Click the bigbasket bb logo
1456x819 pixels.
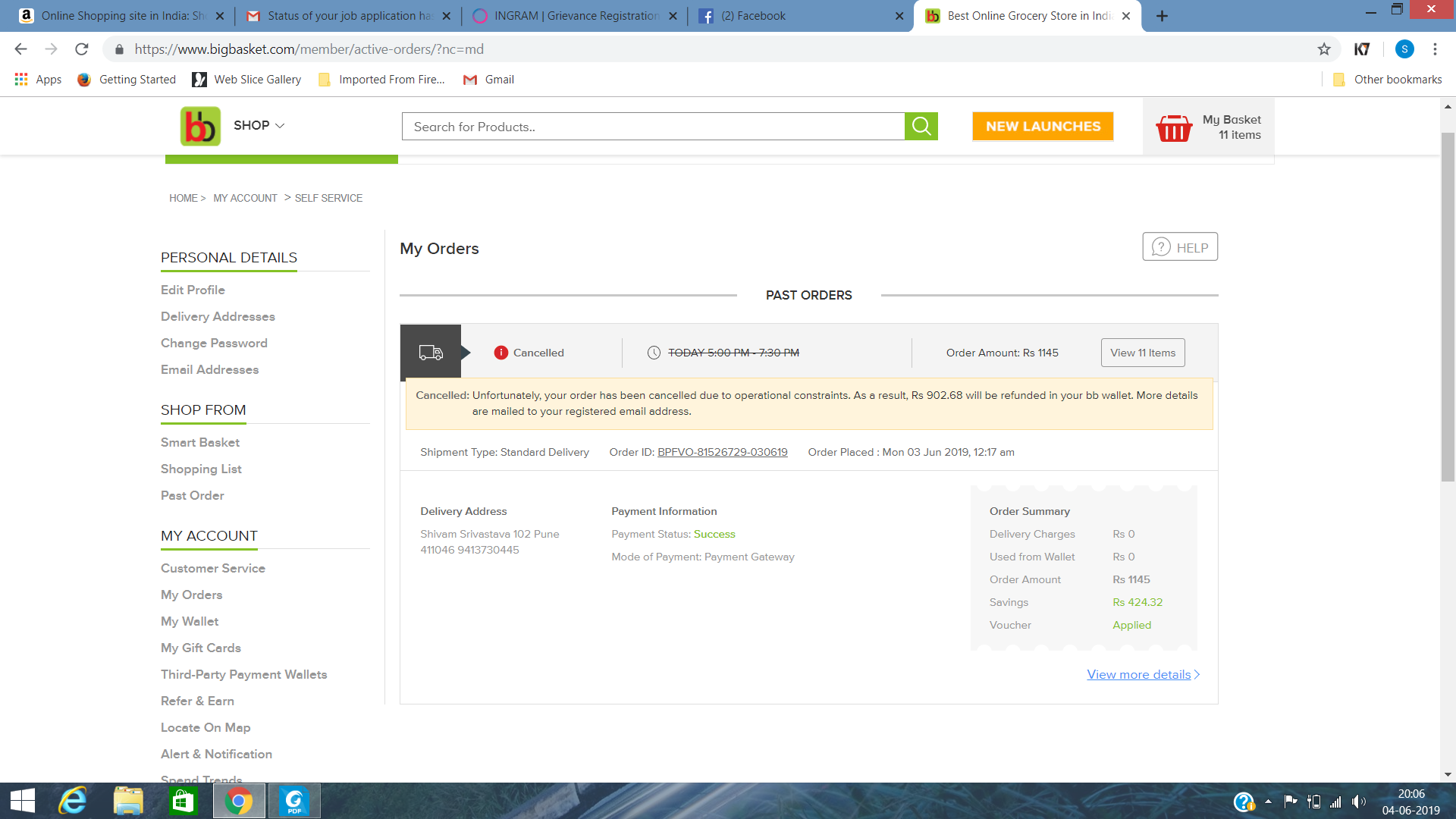coord(200,126)
